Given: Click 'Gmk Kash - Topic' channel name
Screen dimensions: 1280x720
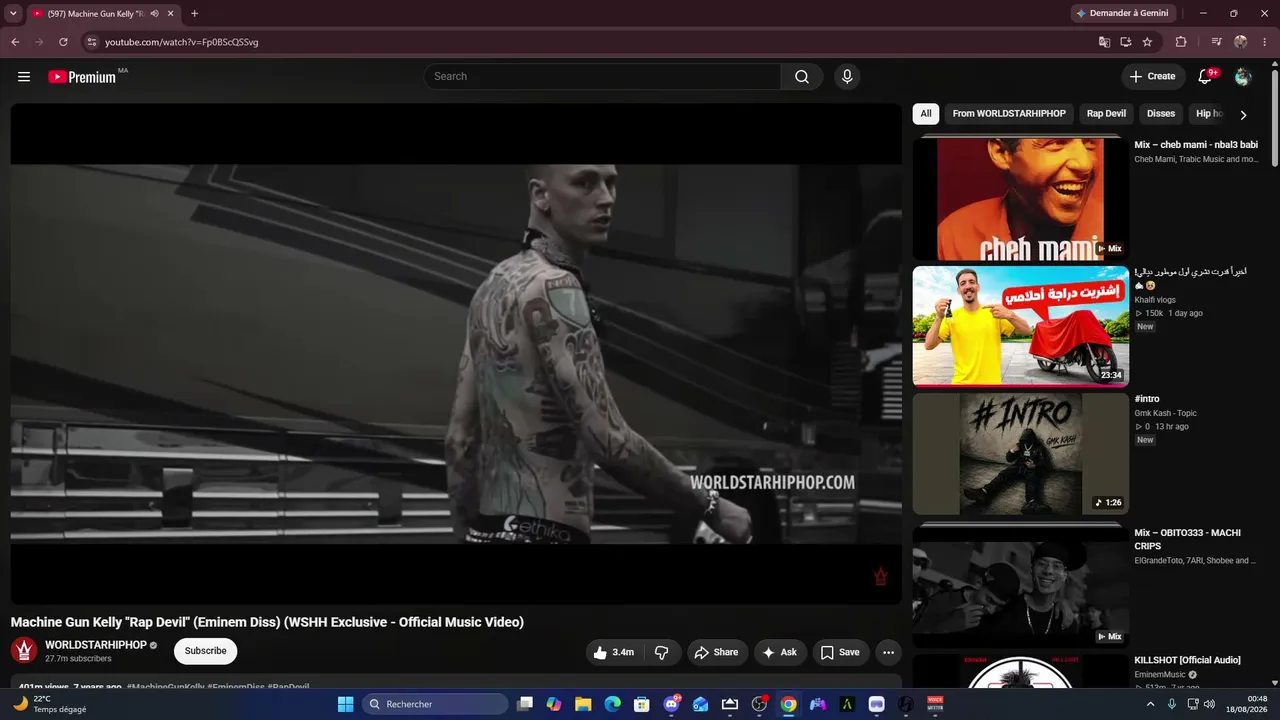Looking at the screenshot, I should pos(1165,413).
